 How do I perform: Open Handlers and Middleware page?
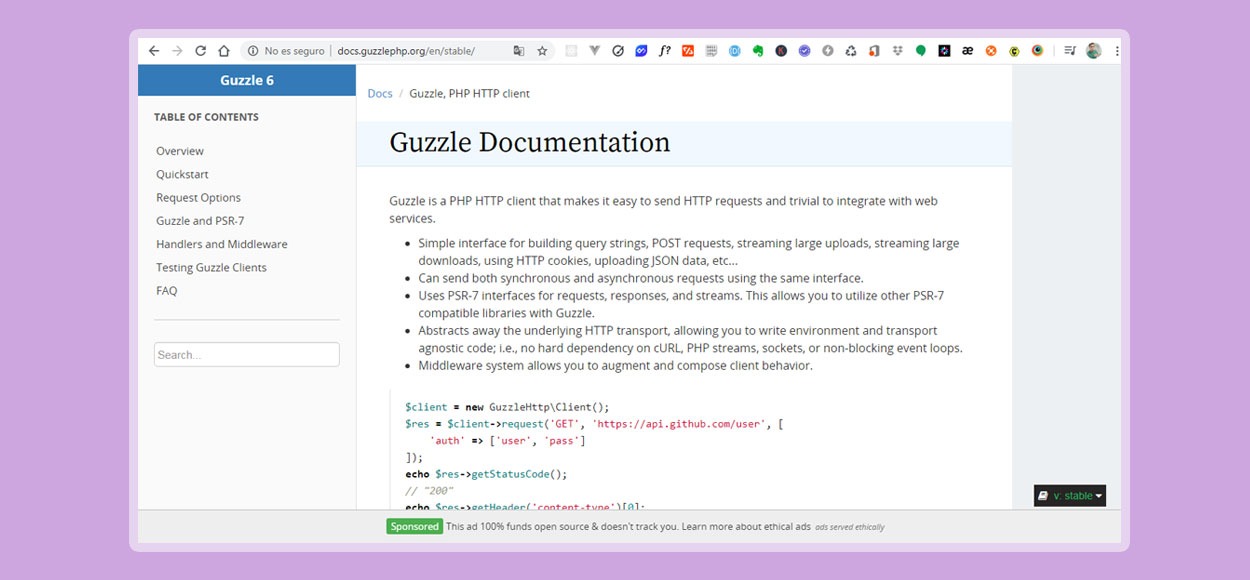[x=222, y=244]
